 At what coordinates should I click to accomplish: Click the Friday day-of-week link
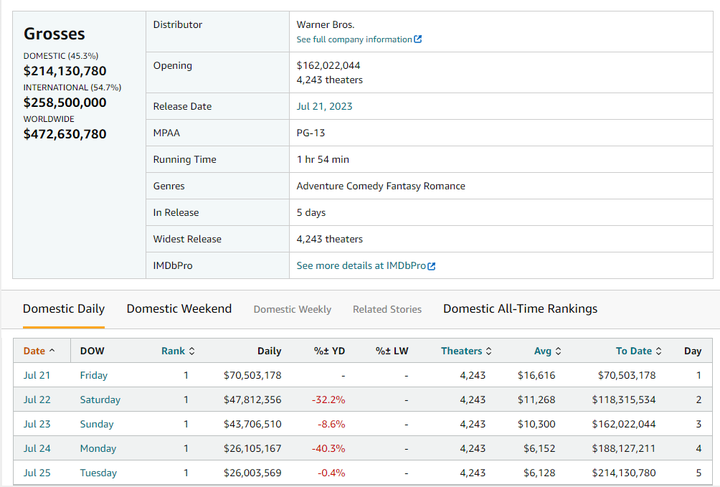click(94, 375)
